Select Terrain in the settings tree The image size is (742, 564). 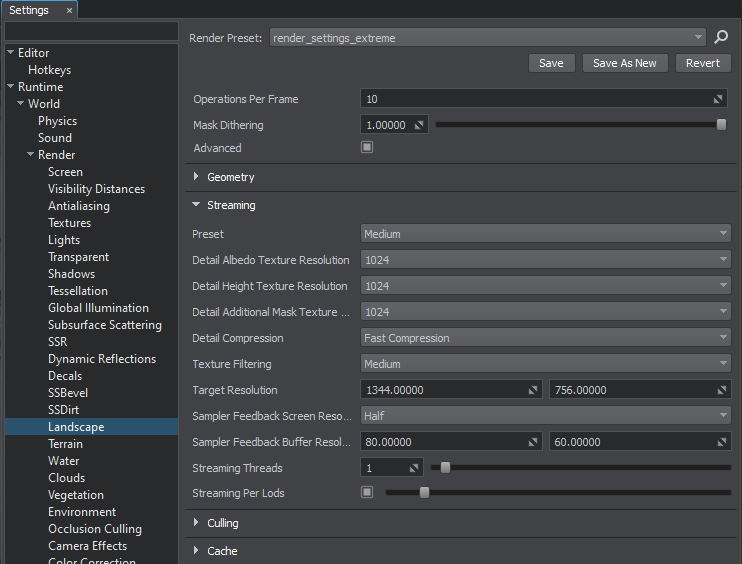65,444
